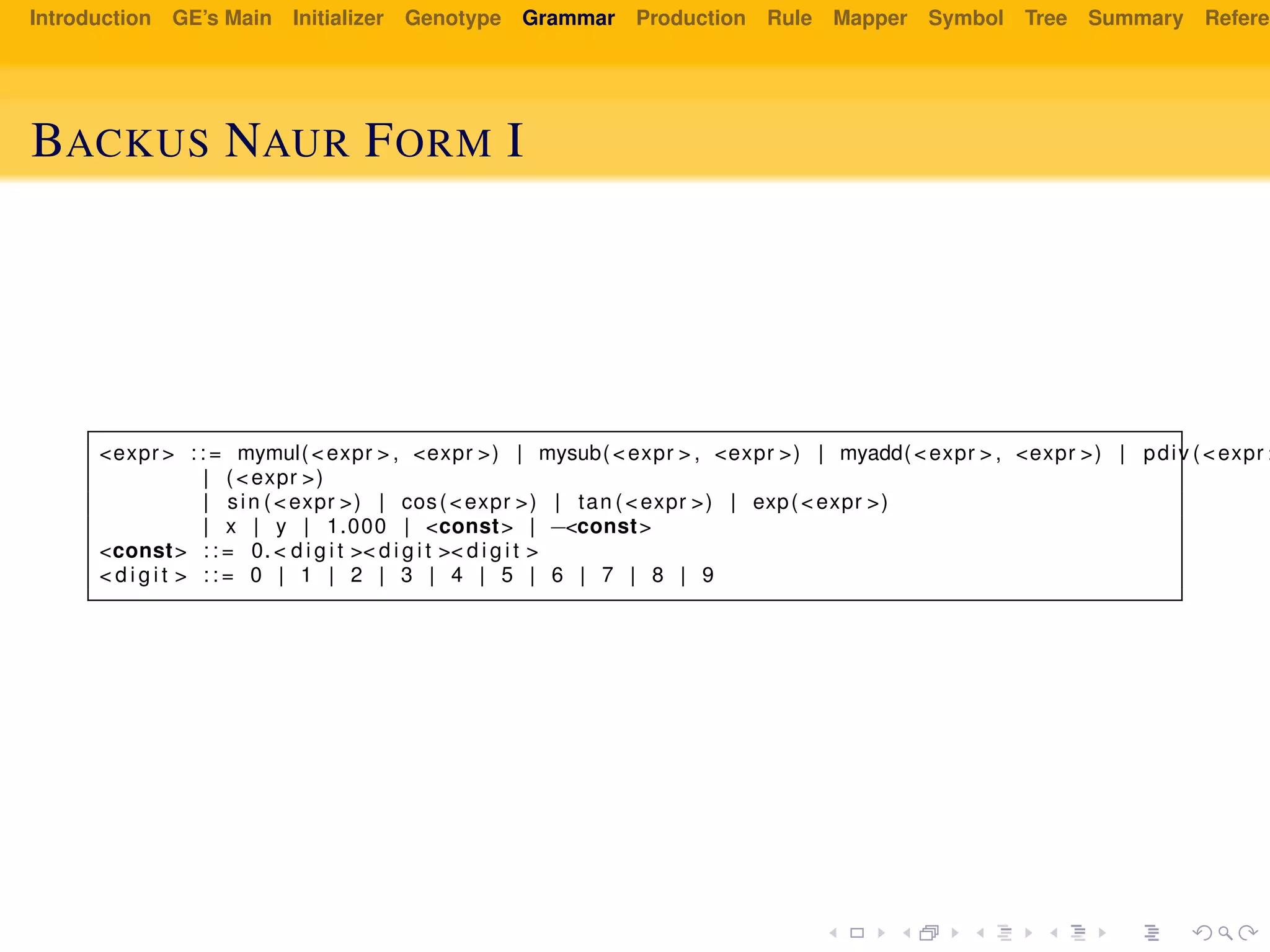Screen dimensions: 1270x952
Task: Click the "exp(<expr>)" production
Action: 821,502
